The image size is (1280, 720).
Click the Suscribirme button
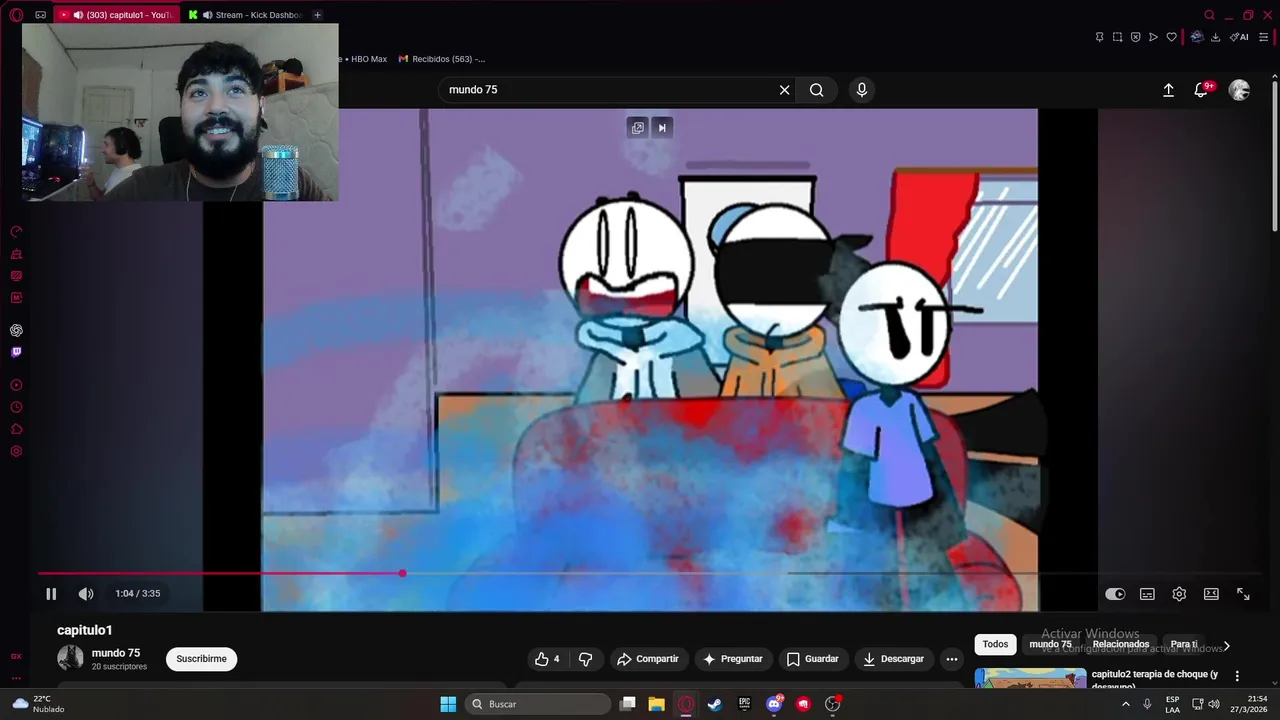tap(201, 659)
